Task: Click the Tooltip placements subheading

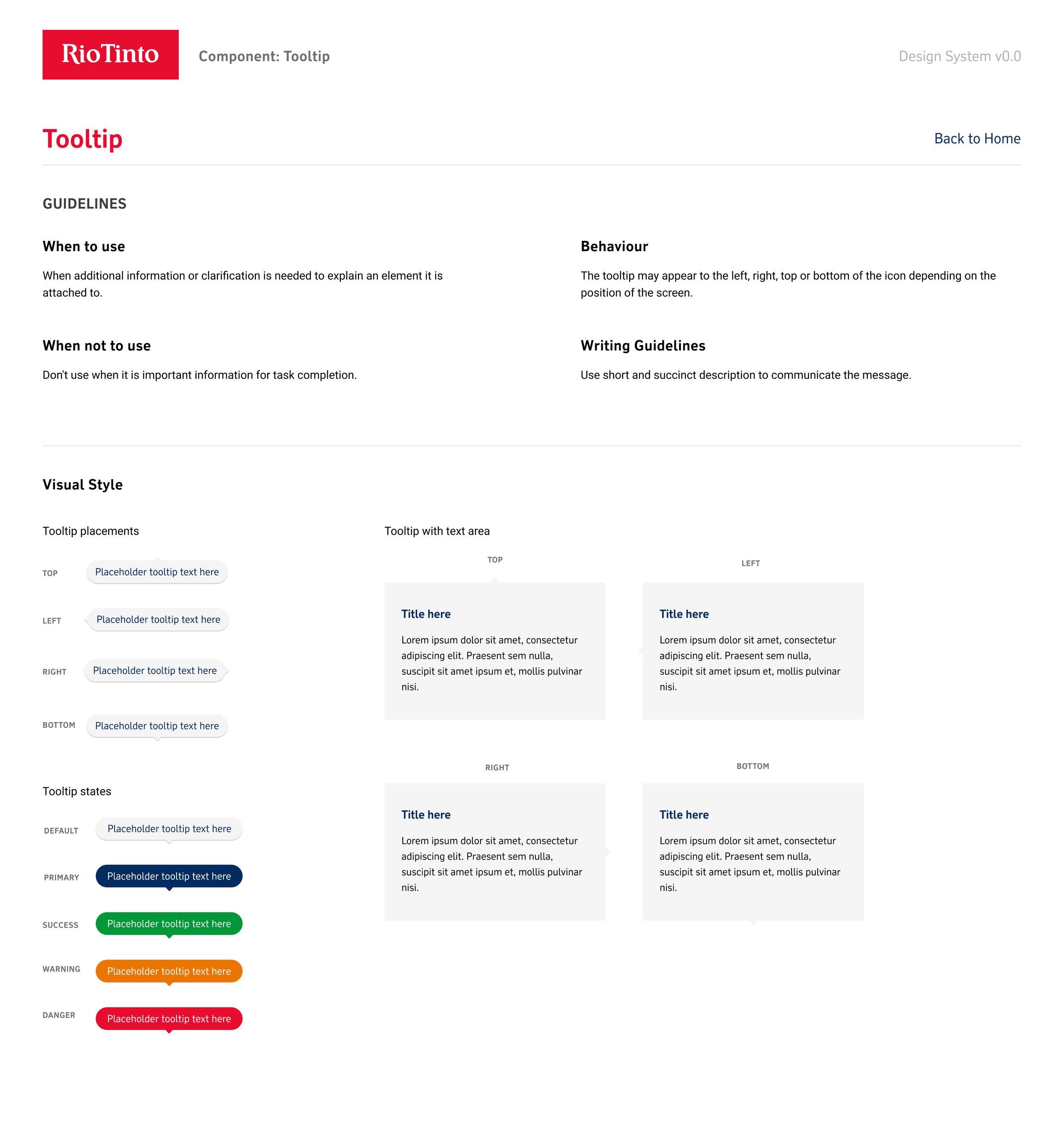Action: [x=91, y=531]
